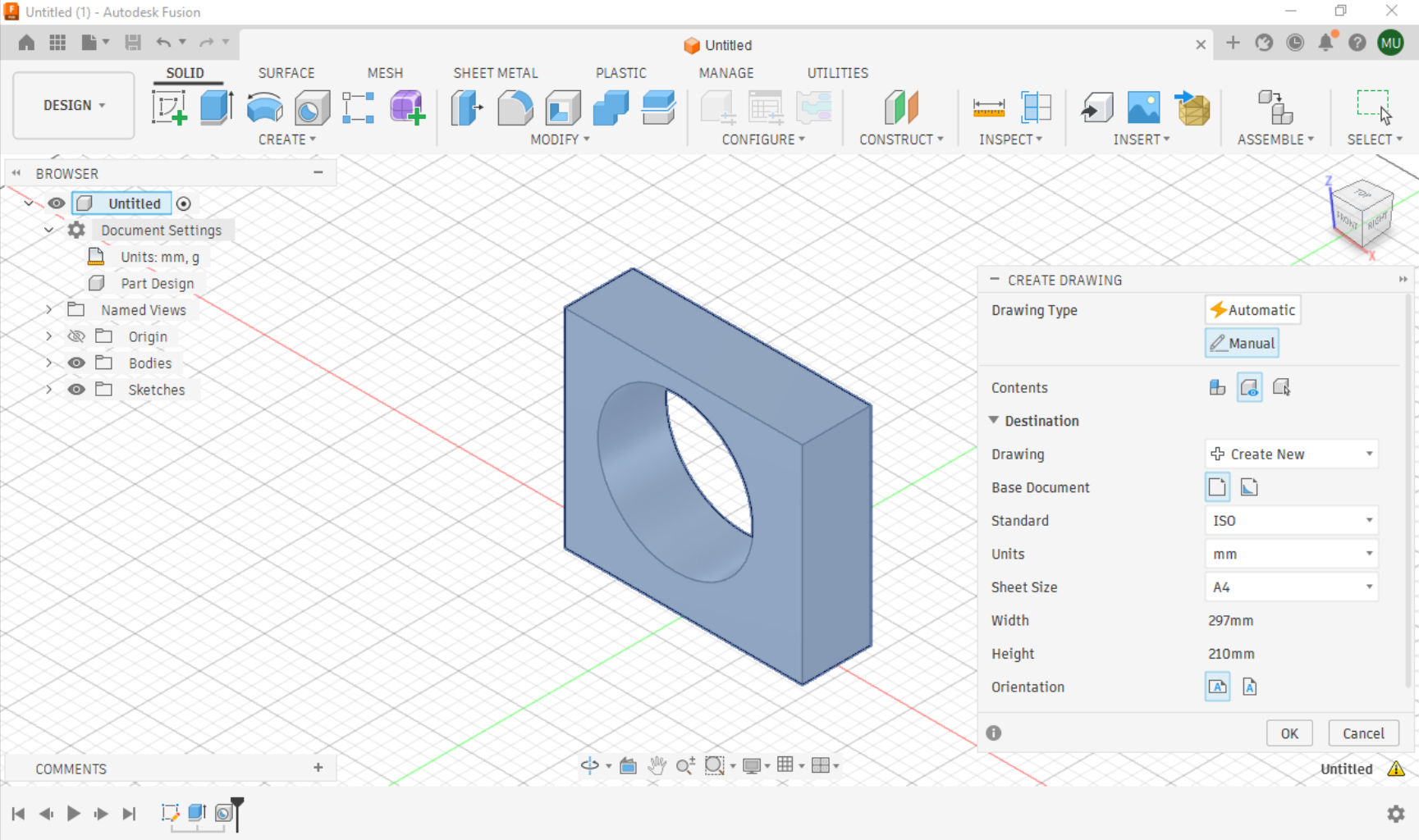Click the Save icon

tap(133, 43)
